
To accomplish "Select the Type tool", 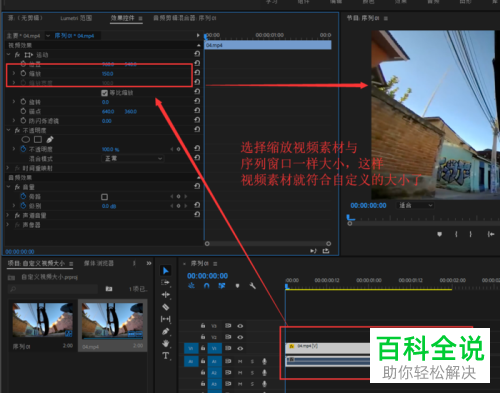I will click(x=165, y=356).
